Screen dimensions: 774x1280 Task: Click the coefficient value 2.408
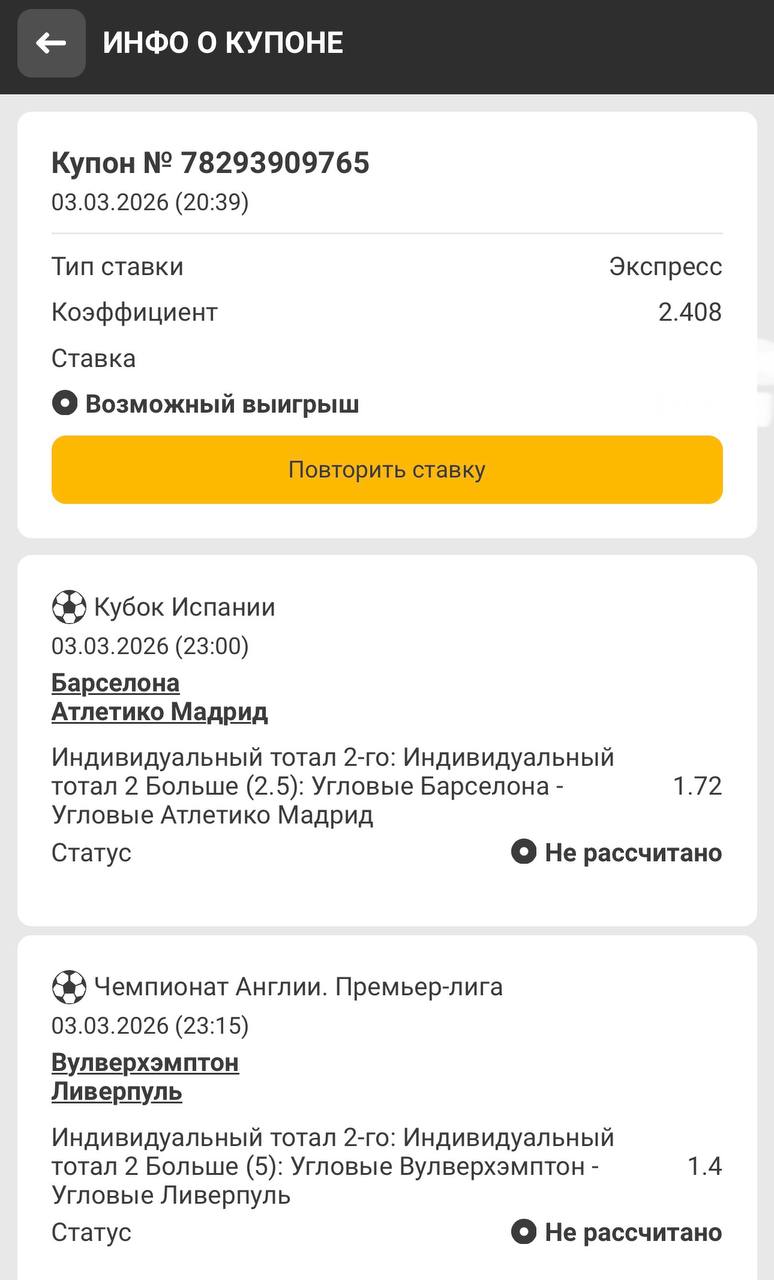tap(689, 312)
